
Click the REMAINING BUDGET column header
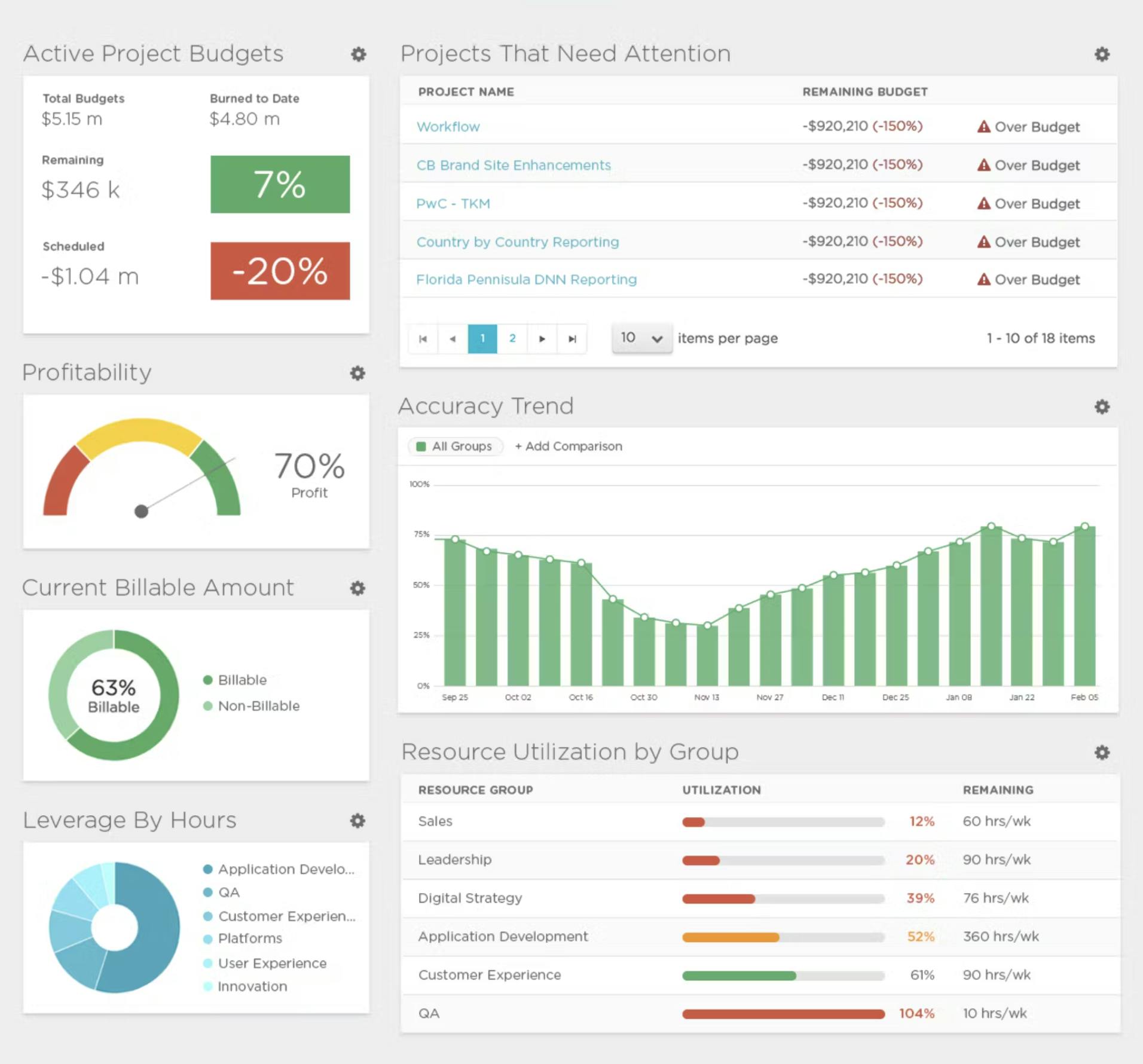click(865, 92)
